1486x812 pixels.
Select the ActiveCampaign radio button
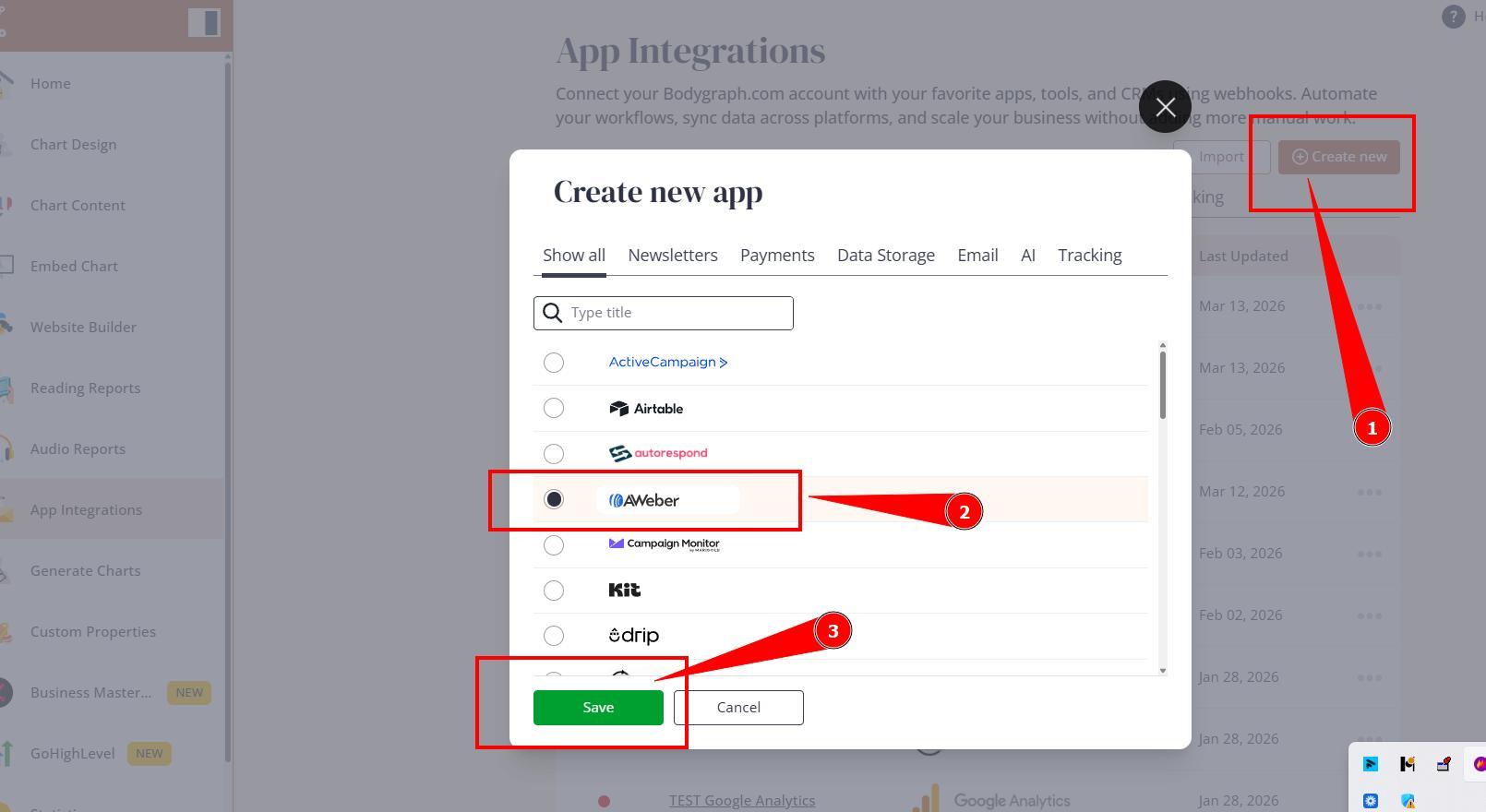click(554, 363)
